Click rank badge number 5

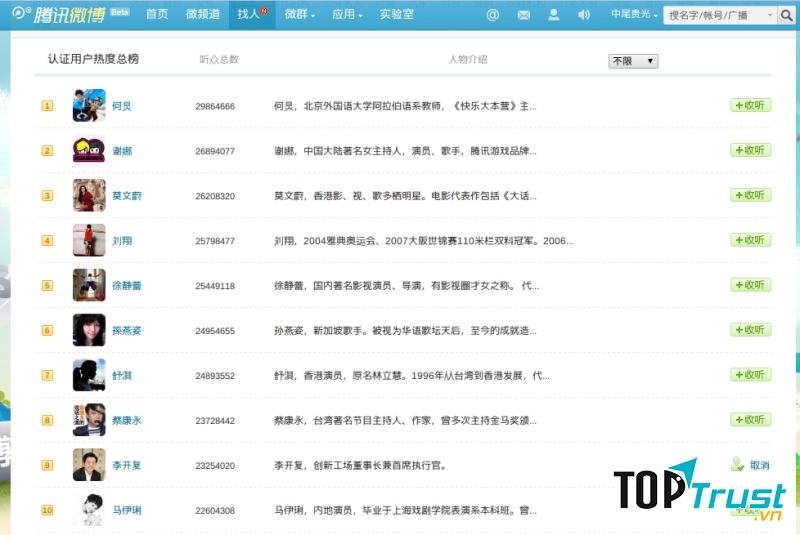pos(47,285)
